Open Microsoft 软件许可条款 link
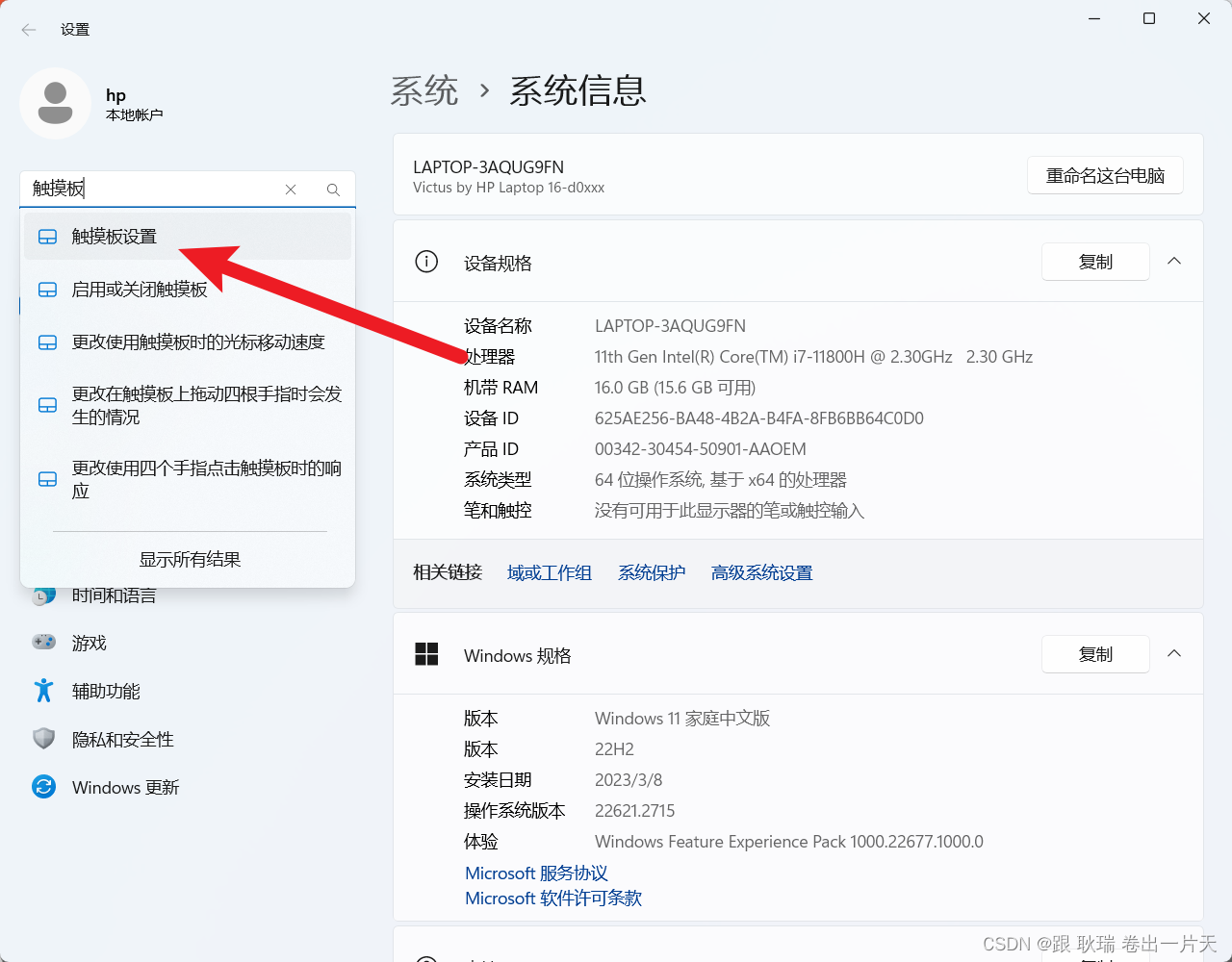The width and height of the screenshot is (1232, 962). (x=553, y=899)
